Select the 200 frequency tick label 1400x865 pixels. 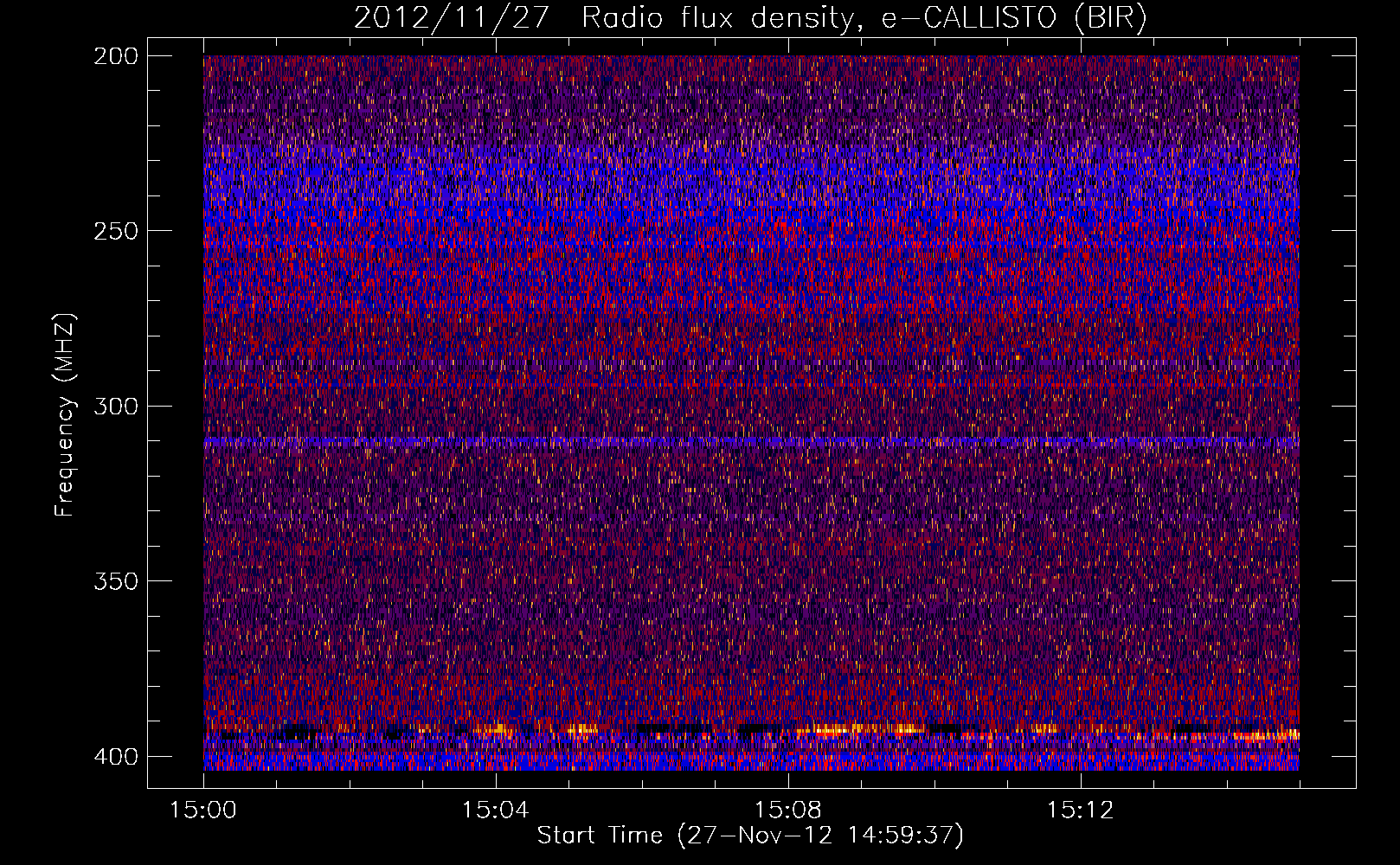[x=115, y=56]
